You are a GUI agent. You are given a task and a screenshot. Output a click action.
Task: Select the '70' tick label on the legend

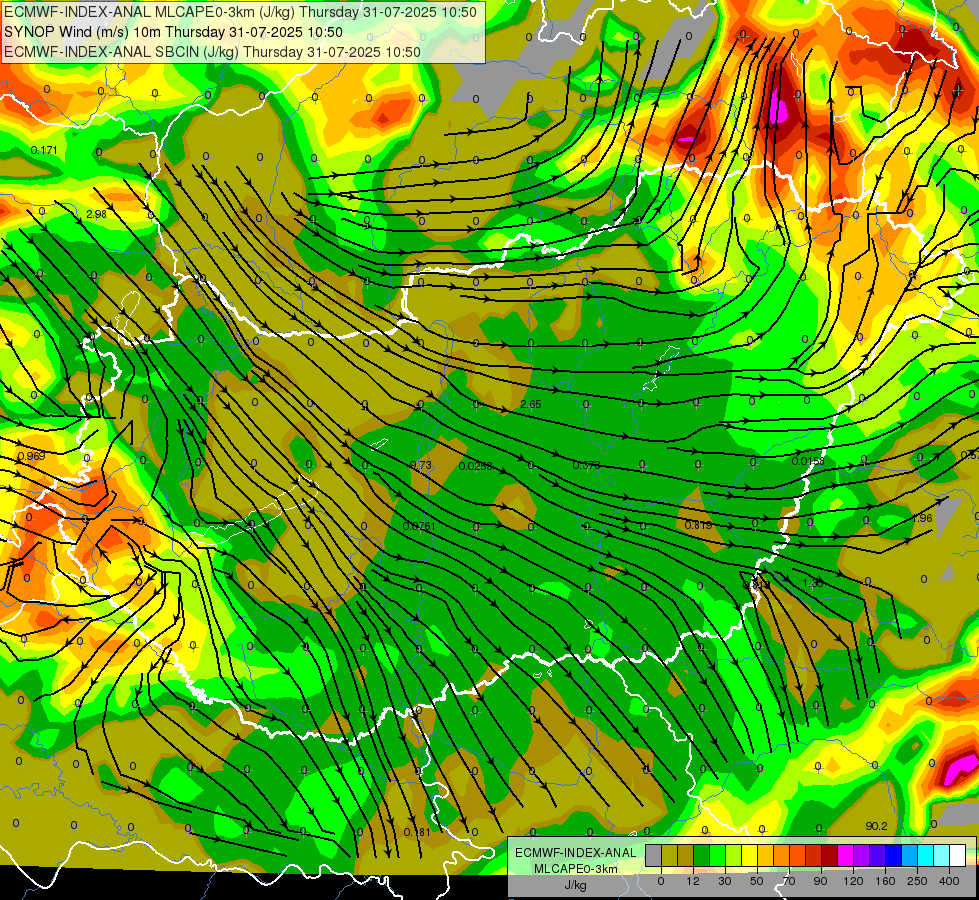789,881
